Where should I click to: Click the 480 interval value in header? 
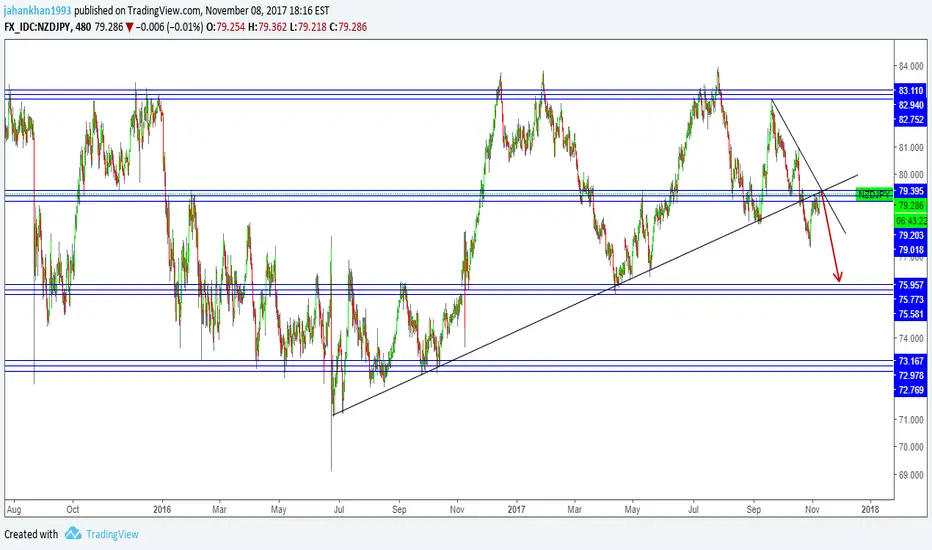click(84, 27)
